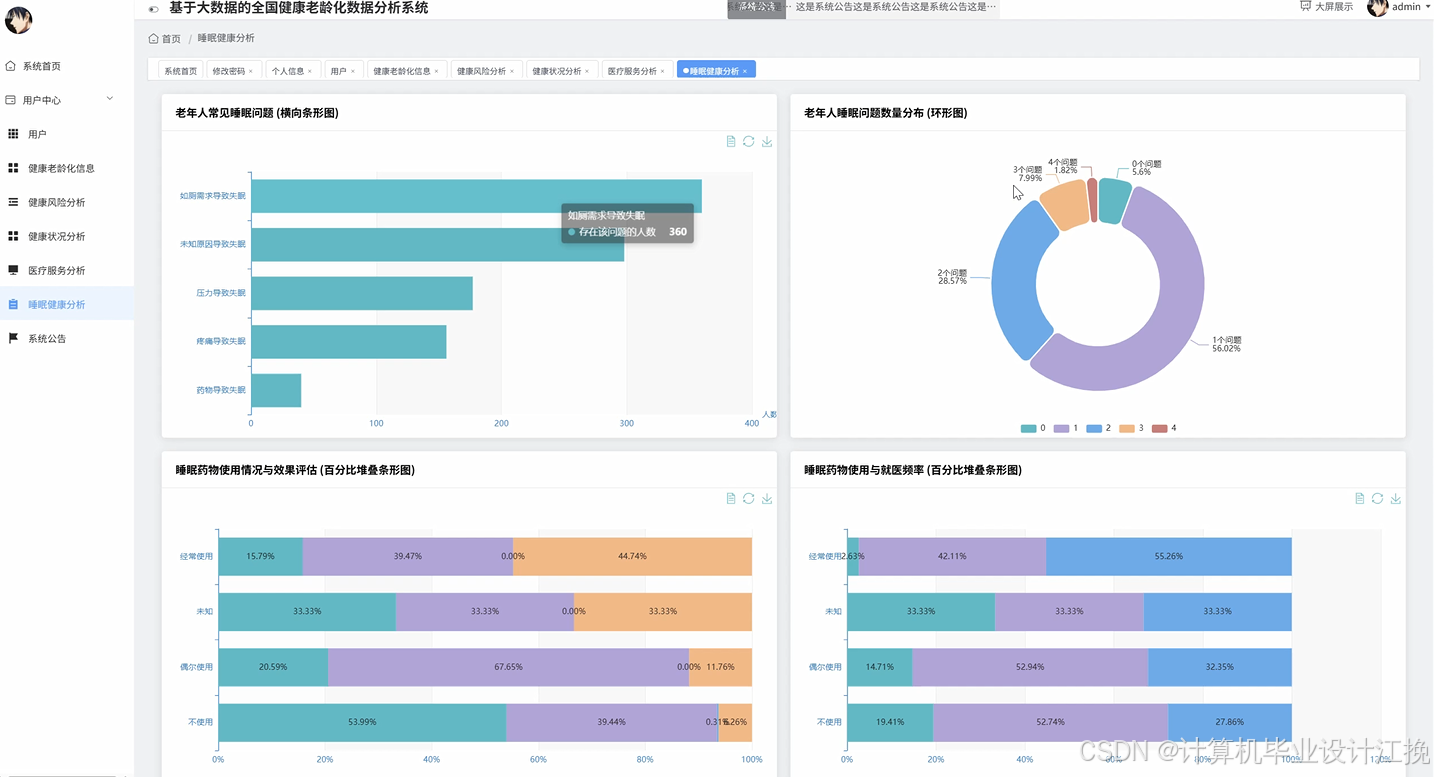Click the home icon in the breadcrumb
The width and height of the screenshot is (1434, 777).
(x=153, y=39)
